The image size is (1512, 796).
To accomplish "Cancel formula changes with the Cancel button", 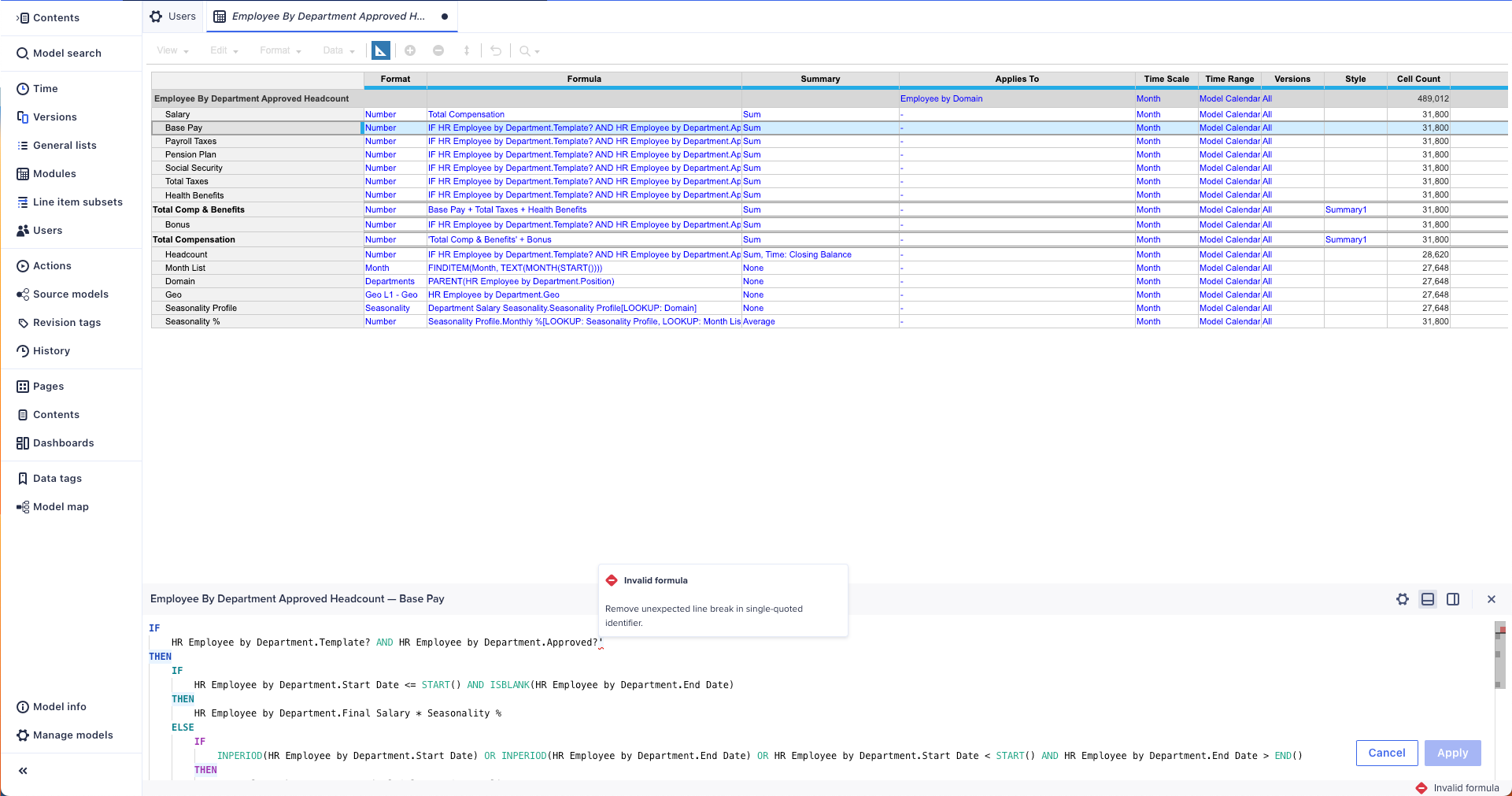I will tap(1386, 753).
